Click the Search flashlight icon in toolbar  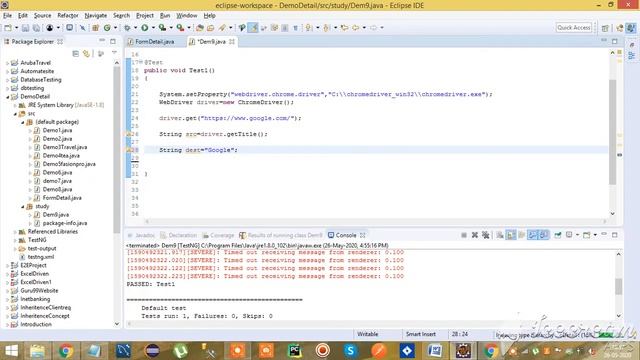click(222, 28)
